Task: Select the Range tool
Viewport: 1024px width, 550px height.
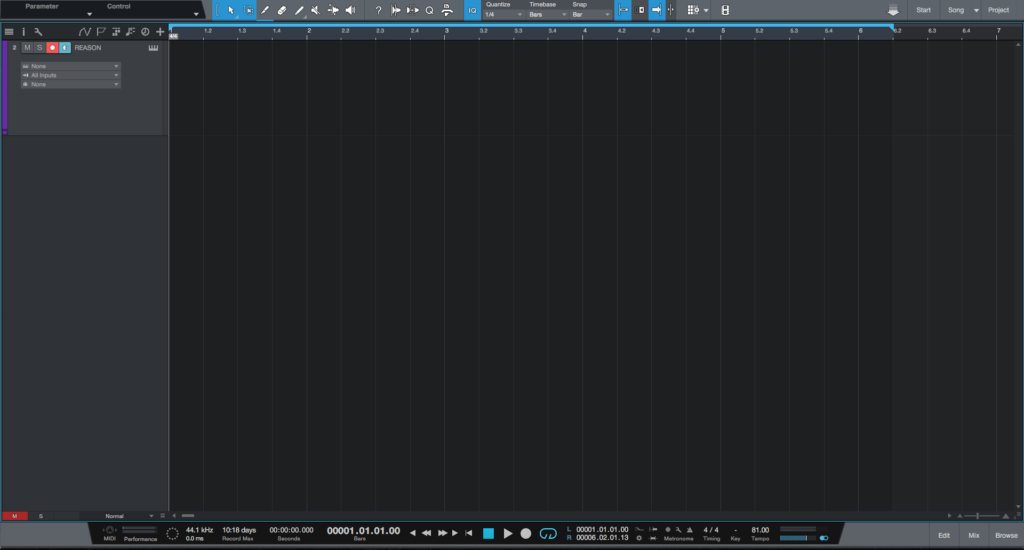Action: coord(248,10)
